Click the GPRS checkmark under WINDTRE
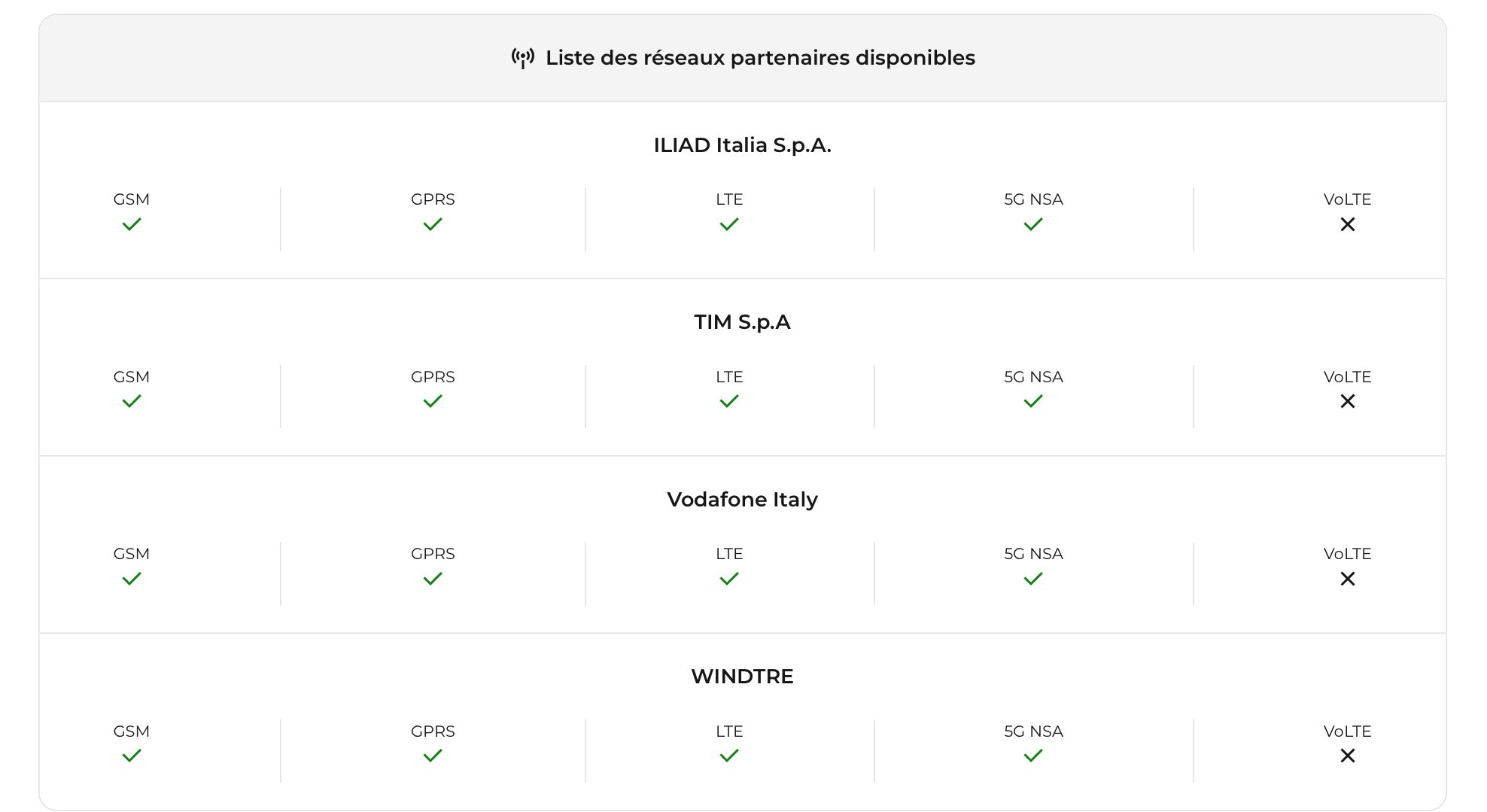This screenshot has height=812, width=1487. [x=433, y=756]
